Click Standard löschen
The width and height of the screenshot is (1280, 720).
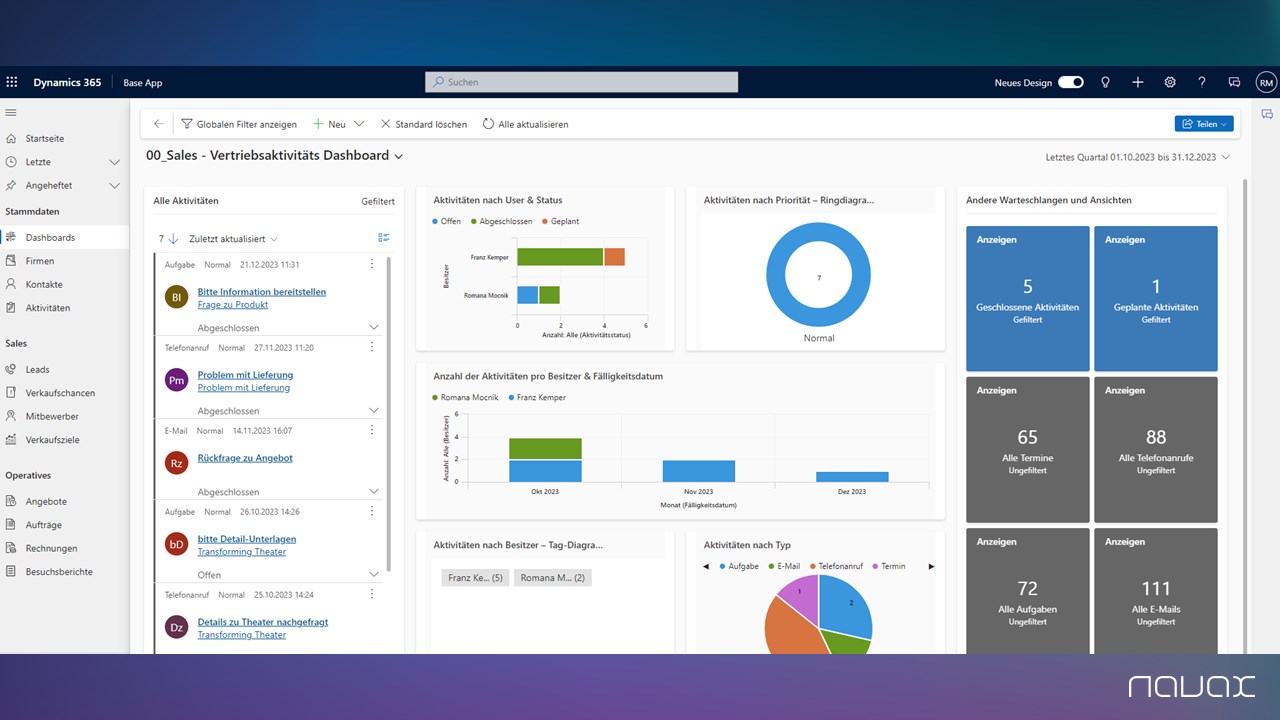424,124
